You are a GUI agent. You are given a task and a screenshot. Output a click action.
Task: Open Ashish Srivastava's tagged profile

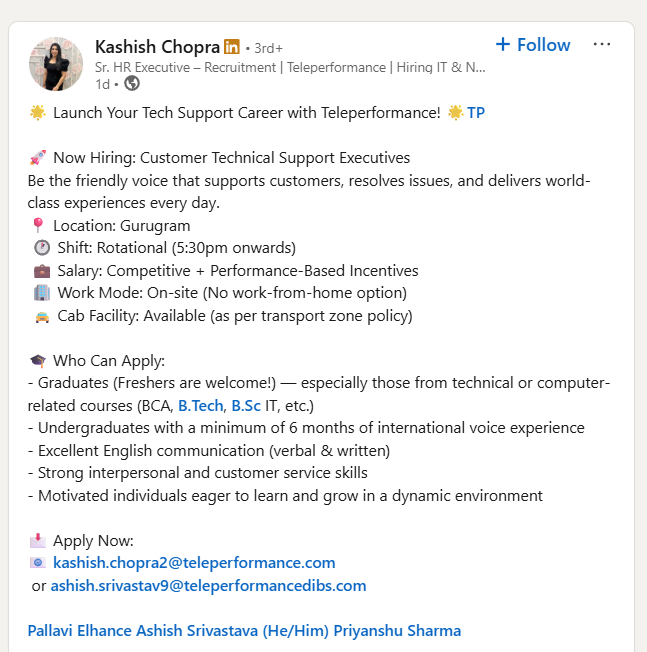pyautogui.click(x=237, y=631)
